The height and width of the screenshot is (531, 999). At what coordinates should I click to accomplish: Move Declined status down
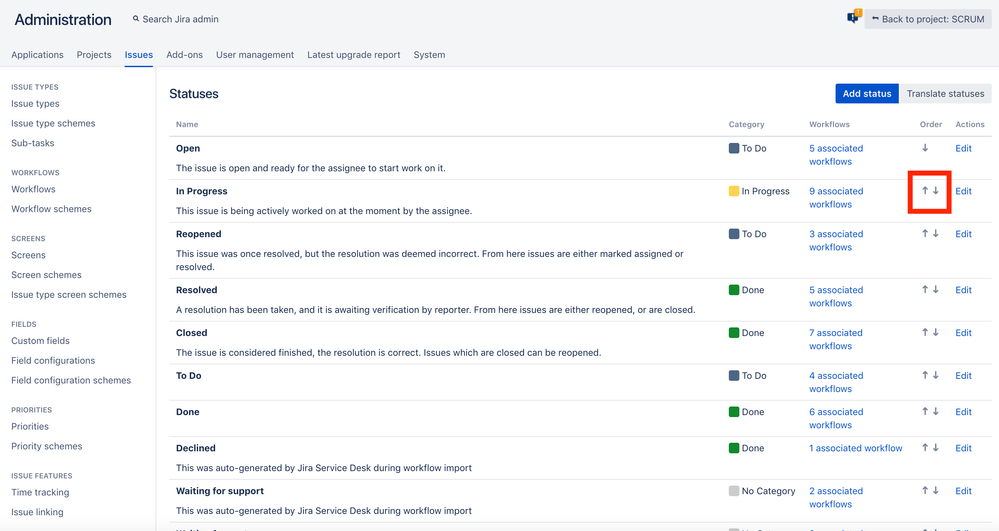click(936, 448)
